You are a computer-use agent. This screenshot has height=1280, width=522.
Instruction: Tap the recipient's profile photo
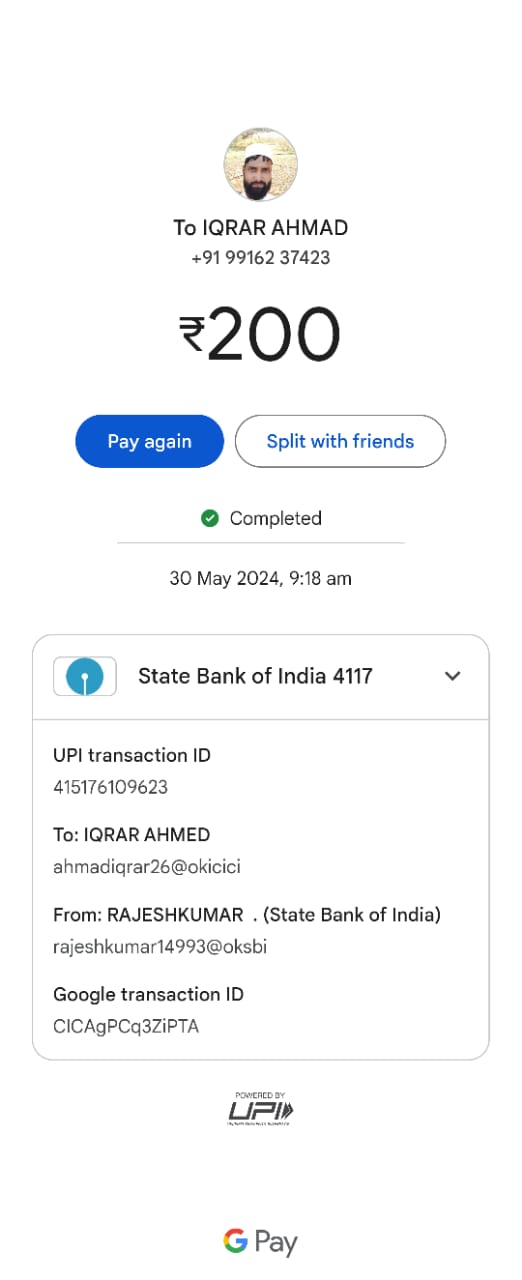260,164
